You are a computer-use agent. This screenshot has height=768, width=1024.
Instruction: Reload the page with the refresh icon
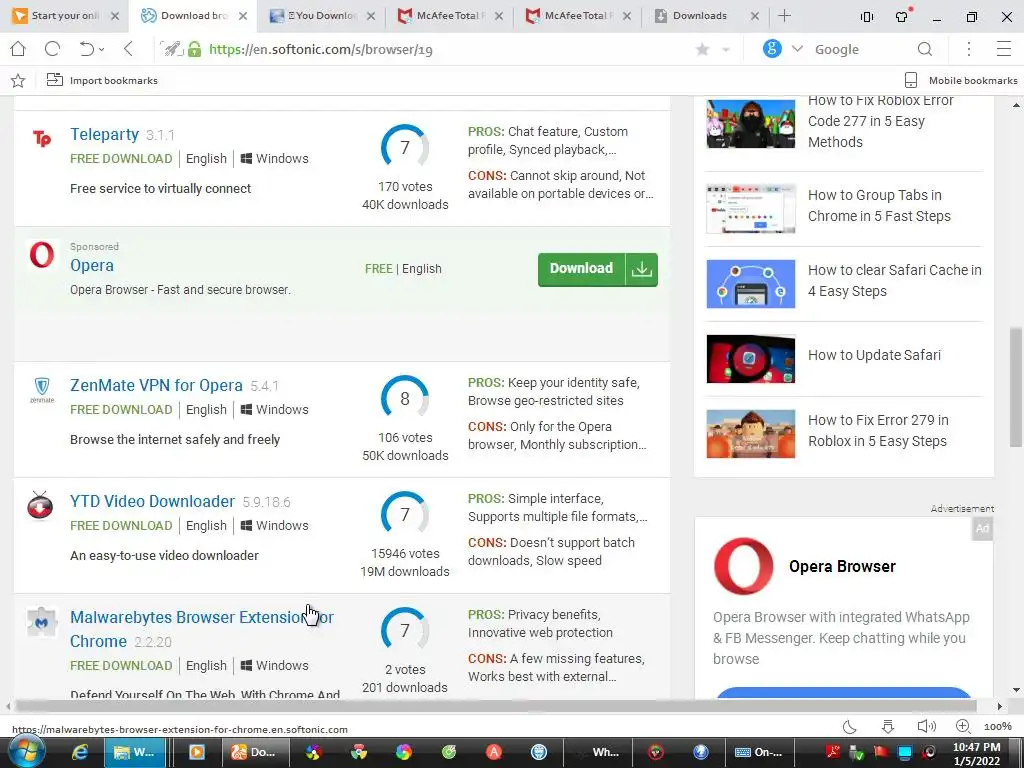pos(52,49)
